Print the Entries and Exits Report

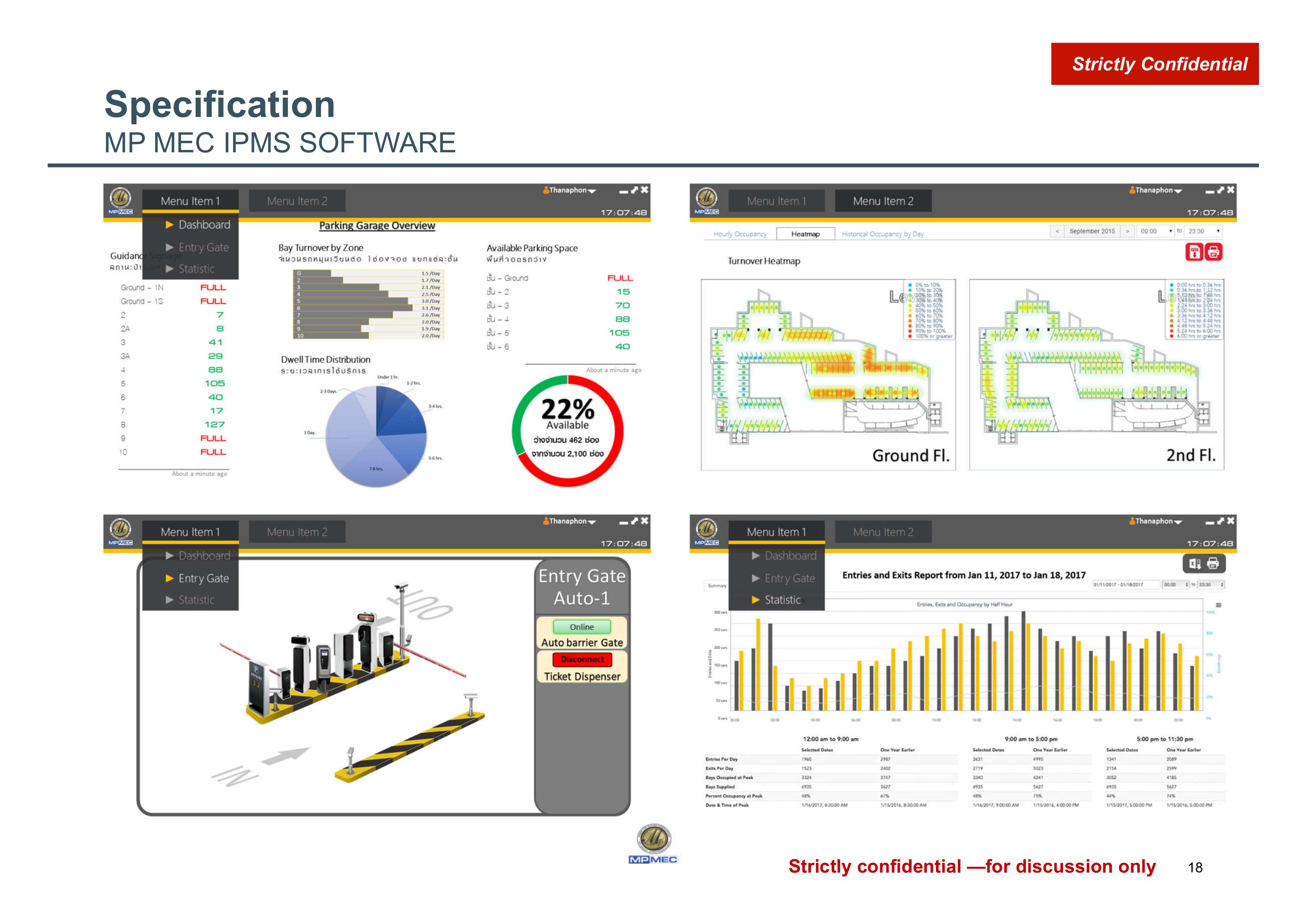[1213, 563]
